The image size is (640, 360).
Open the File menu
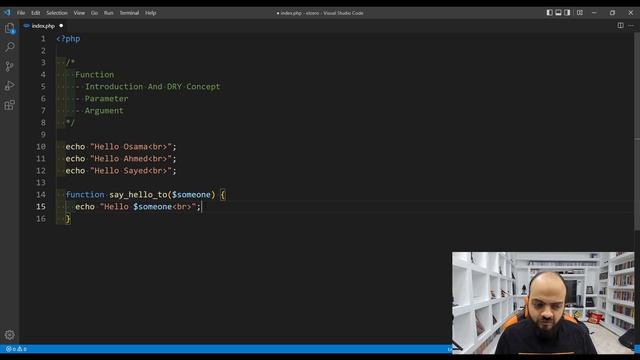[x=21, y=13]
